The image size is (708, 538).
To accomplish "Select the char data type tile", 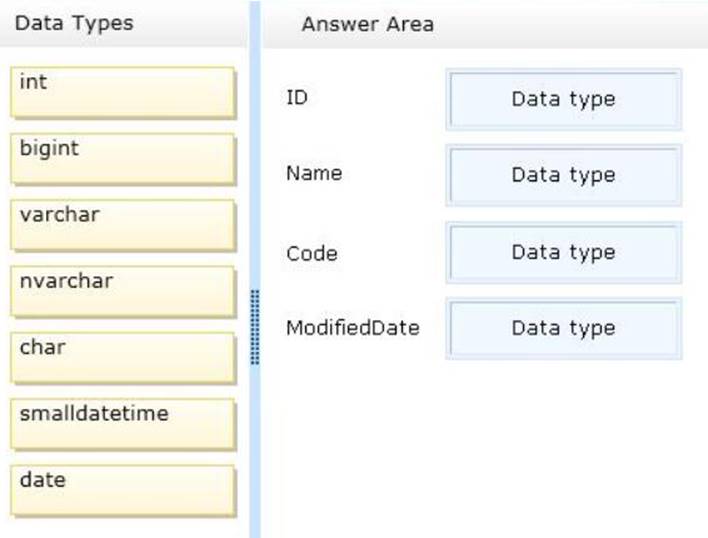I will pos(123,358).
